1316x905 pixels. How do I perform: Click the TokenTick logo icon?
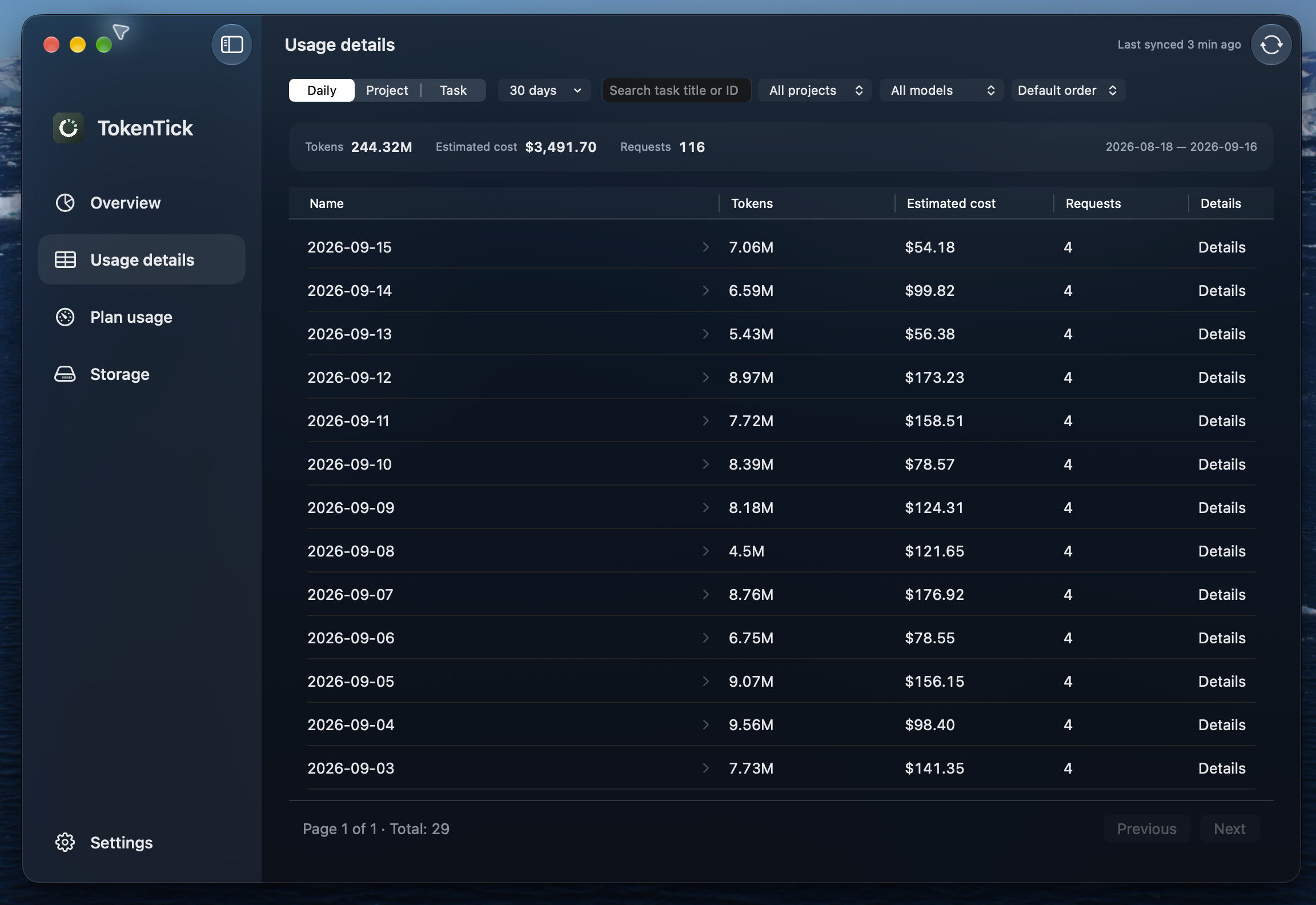[69, 128]
